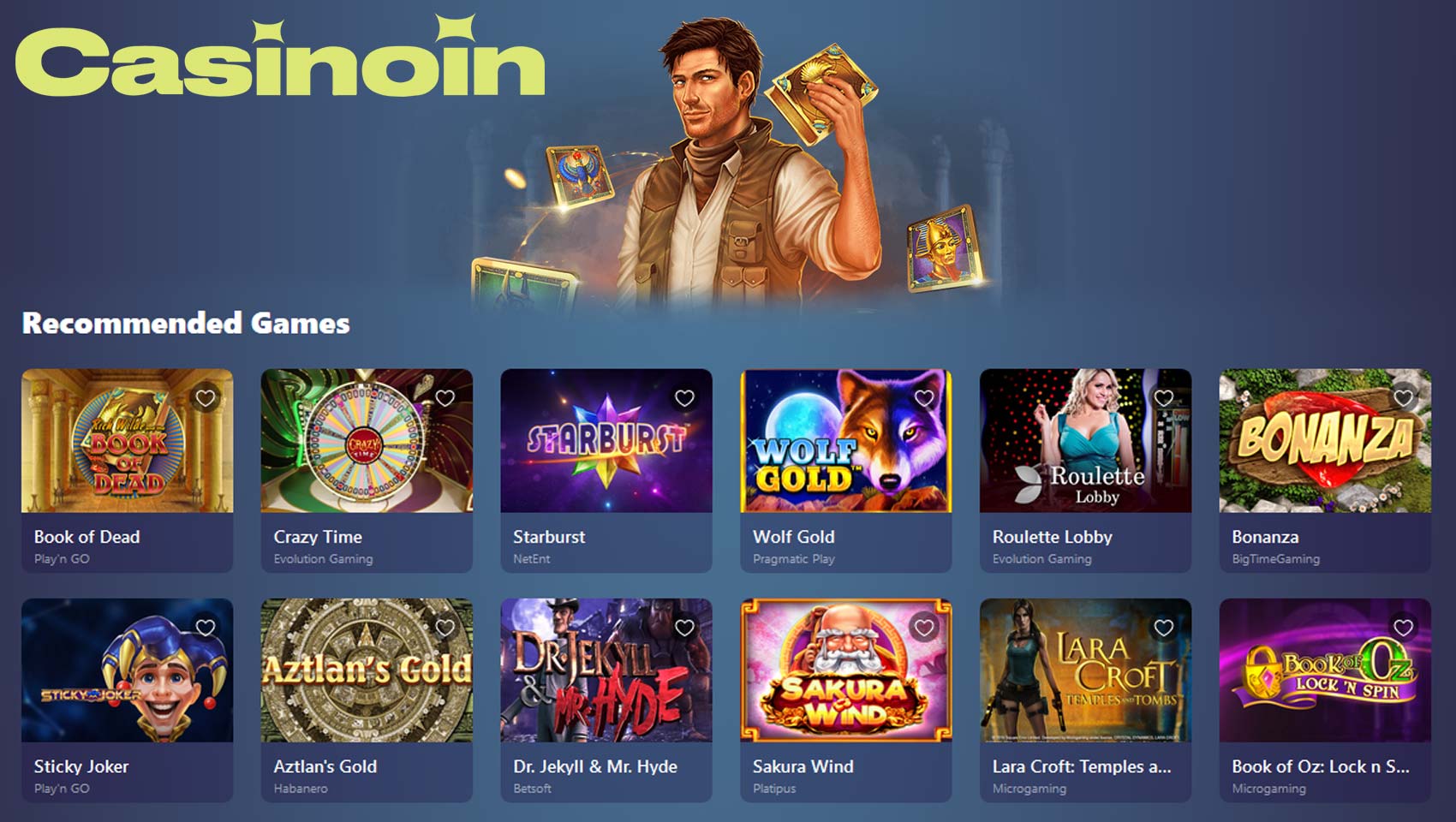The width and height of the screenshot is (1456, 822).
Task: Favorite Roulette Lobby using heart icon
Action: 1164,398
